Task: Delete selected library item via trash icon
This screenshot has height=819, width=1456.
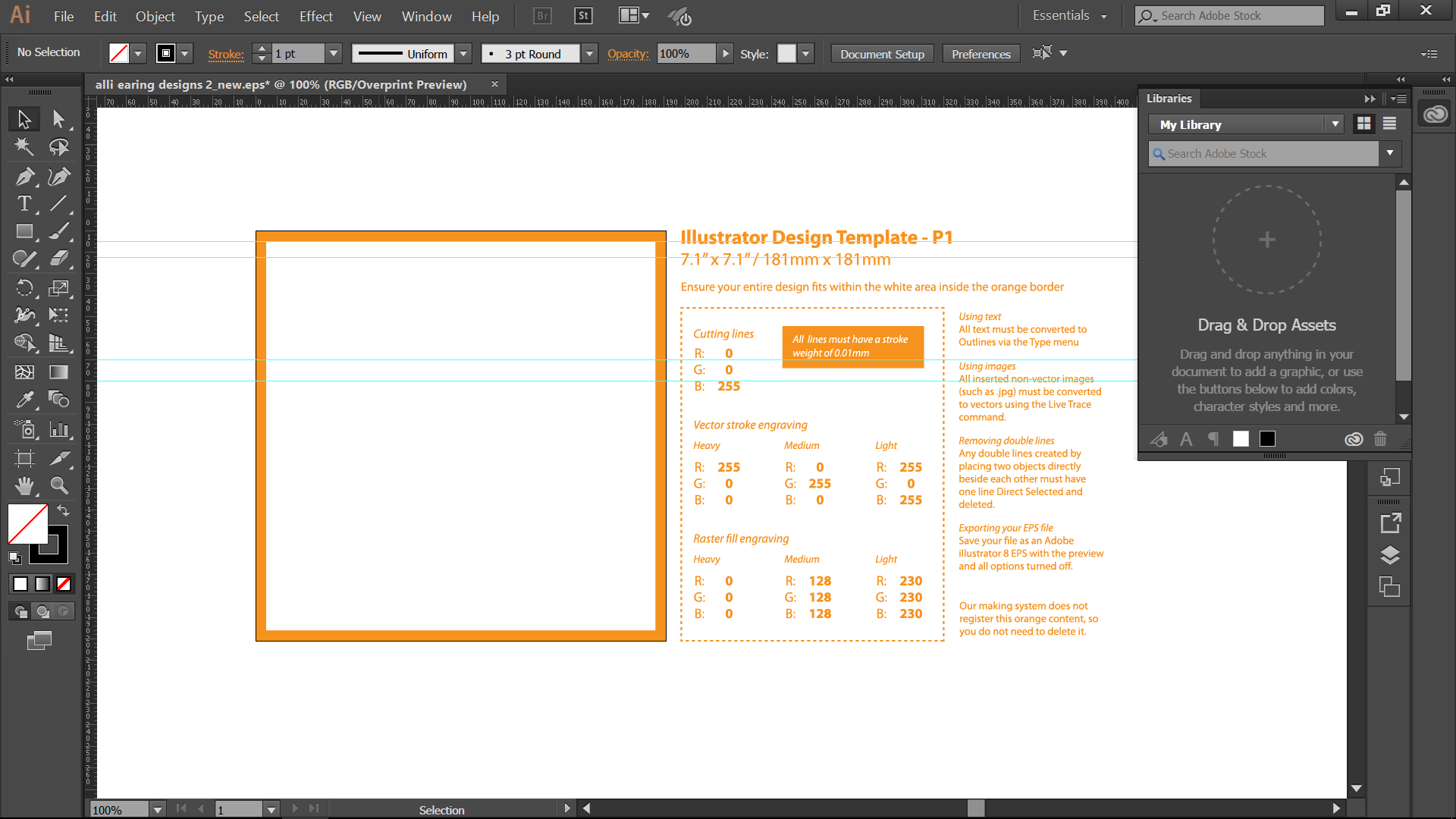Action: pos(1380,439)
